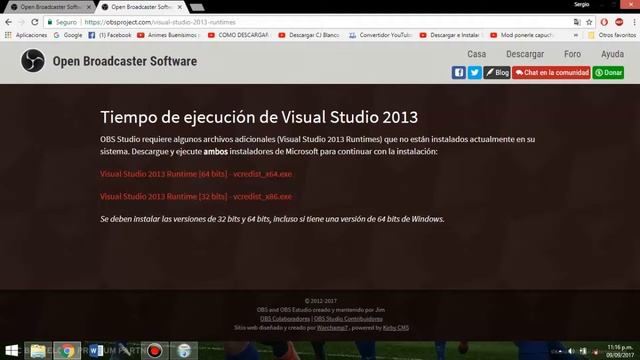The image size is (640, 360).
Task: Click the browser back arrow
Action: [9, 22]
